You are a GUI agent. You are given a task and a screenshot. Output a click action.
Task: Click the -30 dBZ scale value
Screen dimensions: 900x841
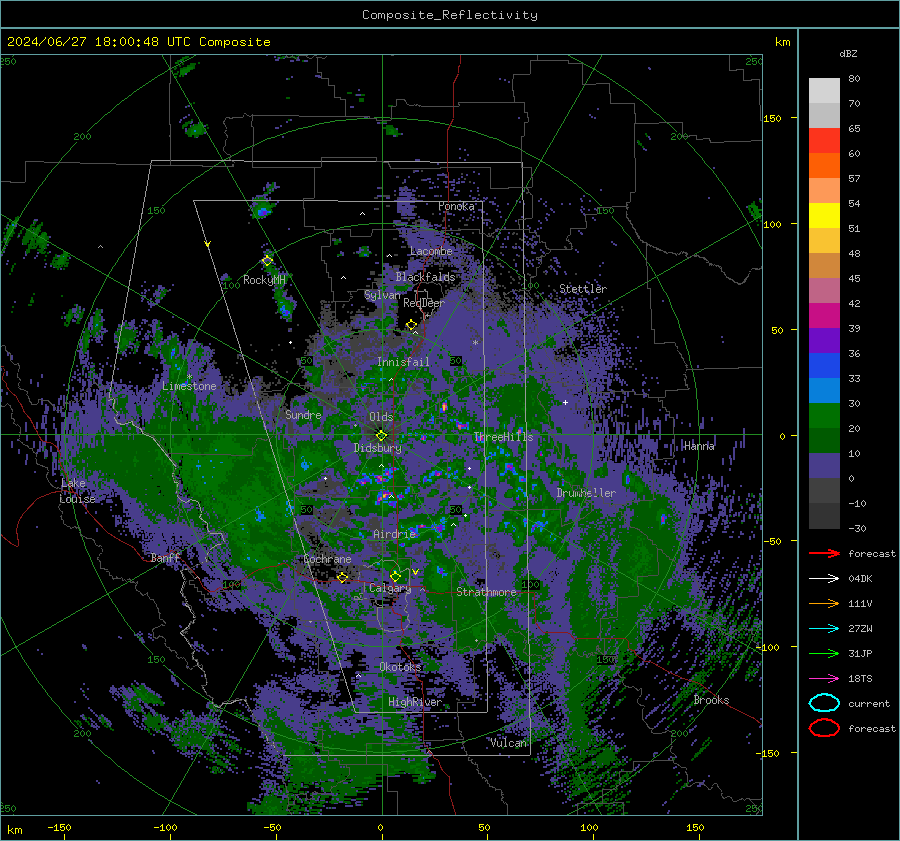[857, 528]
